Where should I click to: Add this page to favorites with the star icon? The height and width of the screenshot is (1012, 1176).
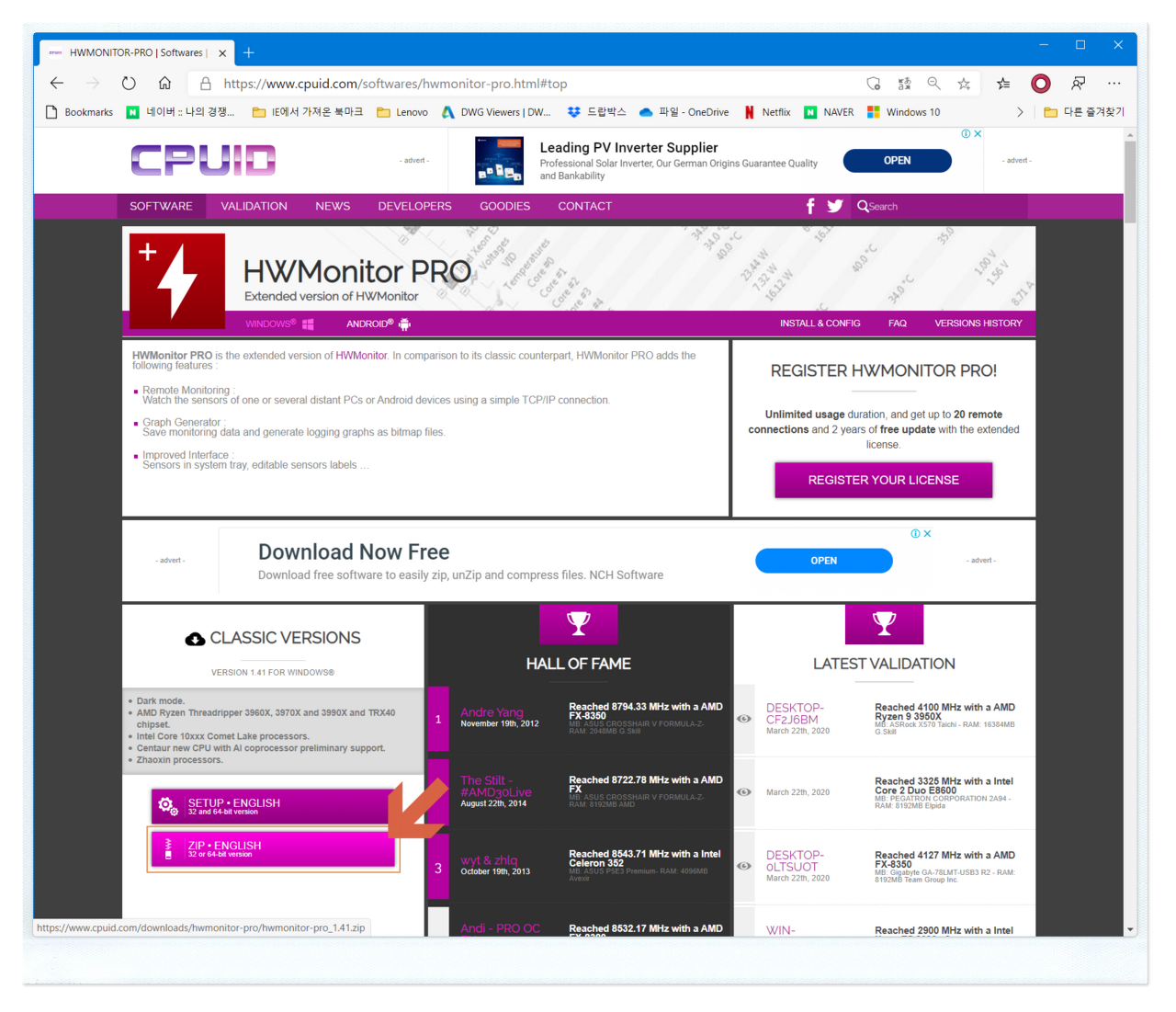(x=964, y=84)
